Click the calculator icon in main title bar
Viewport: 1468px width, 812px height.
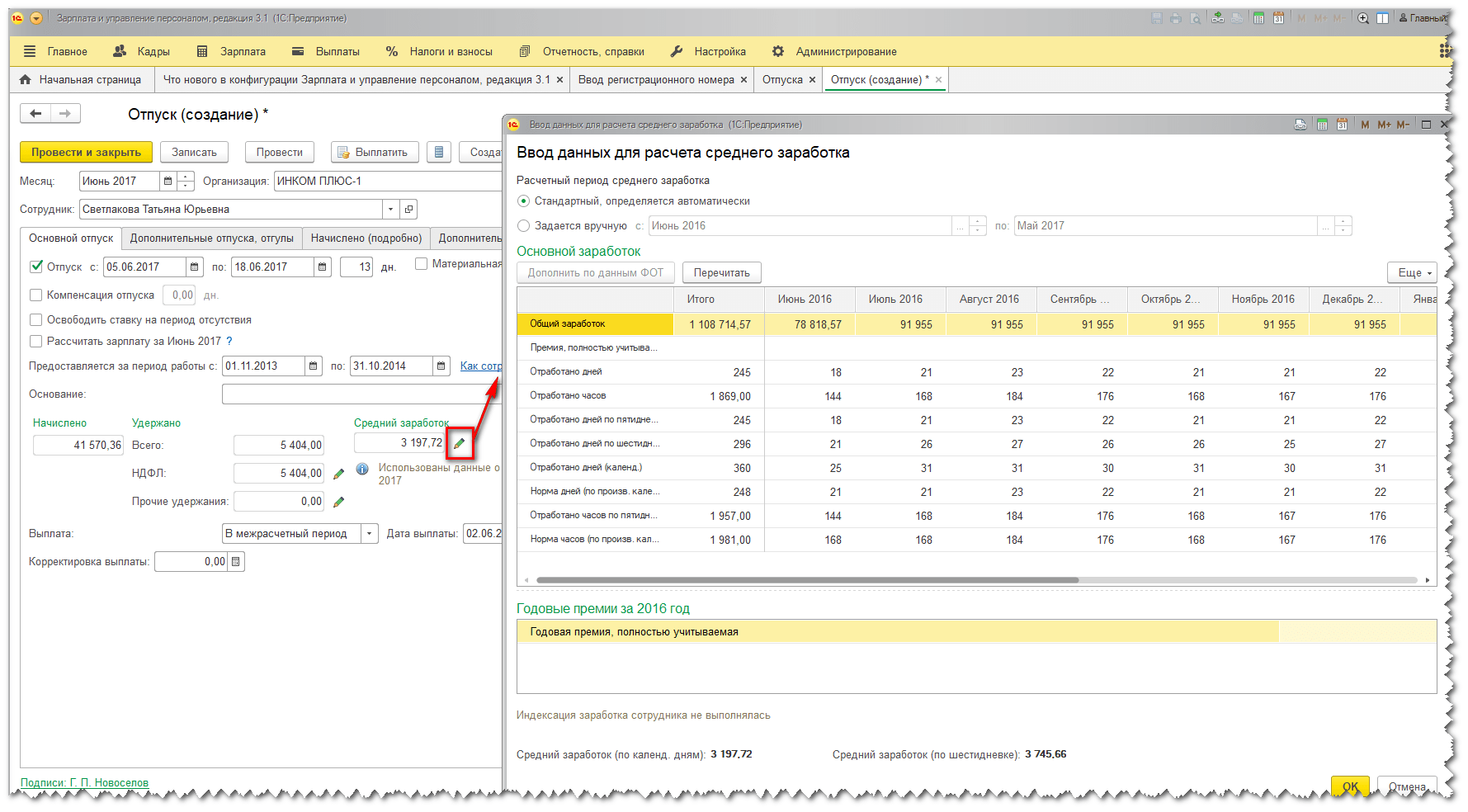point(1258,18)
